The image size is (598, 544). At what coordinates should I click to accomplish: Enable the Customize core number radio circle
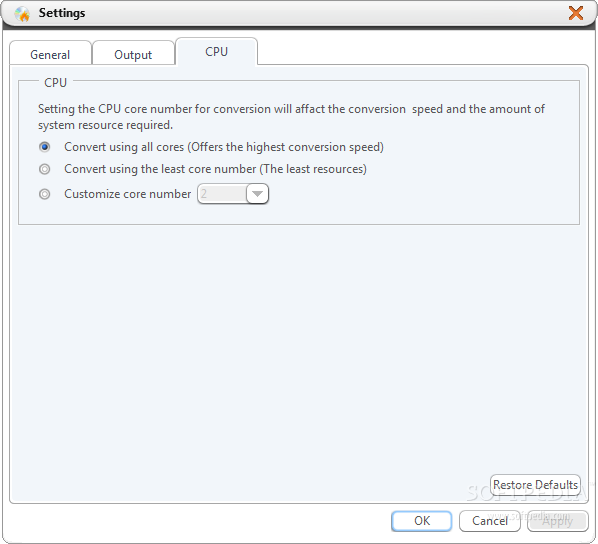(45, 194)
